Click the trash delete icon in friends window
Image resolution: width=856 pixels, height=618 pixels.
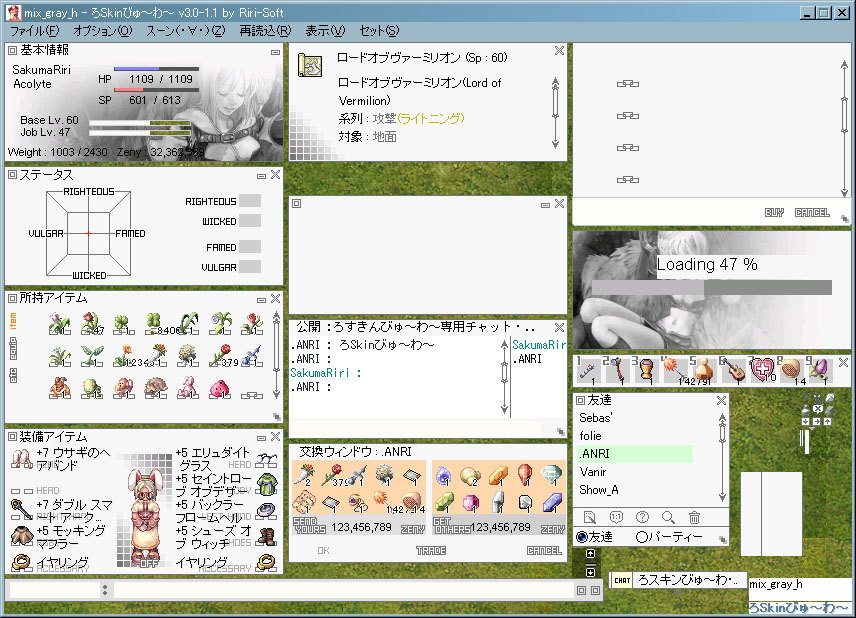(x=694, y=517)
